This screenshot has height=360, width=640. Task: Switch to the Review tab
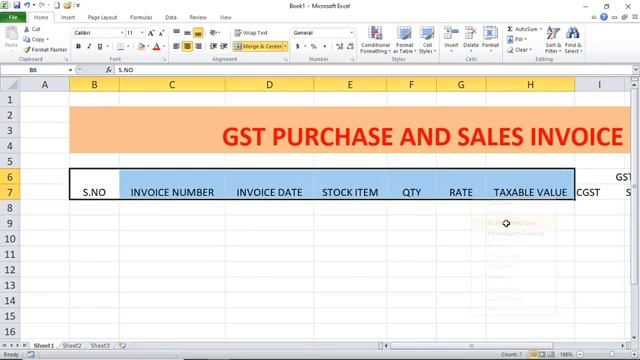198,18
